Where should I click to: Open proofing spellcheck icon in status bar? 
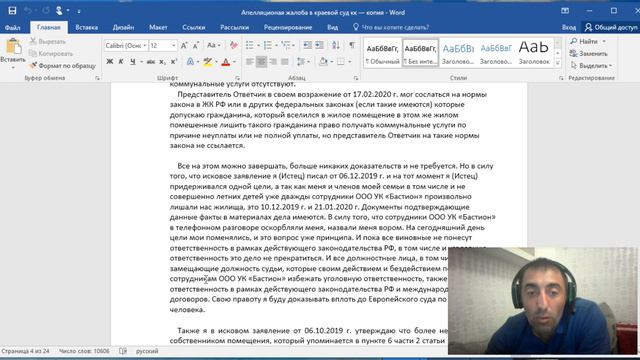pyautogui.click(x=123, y=351)
